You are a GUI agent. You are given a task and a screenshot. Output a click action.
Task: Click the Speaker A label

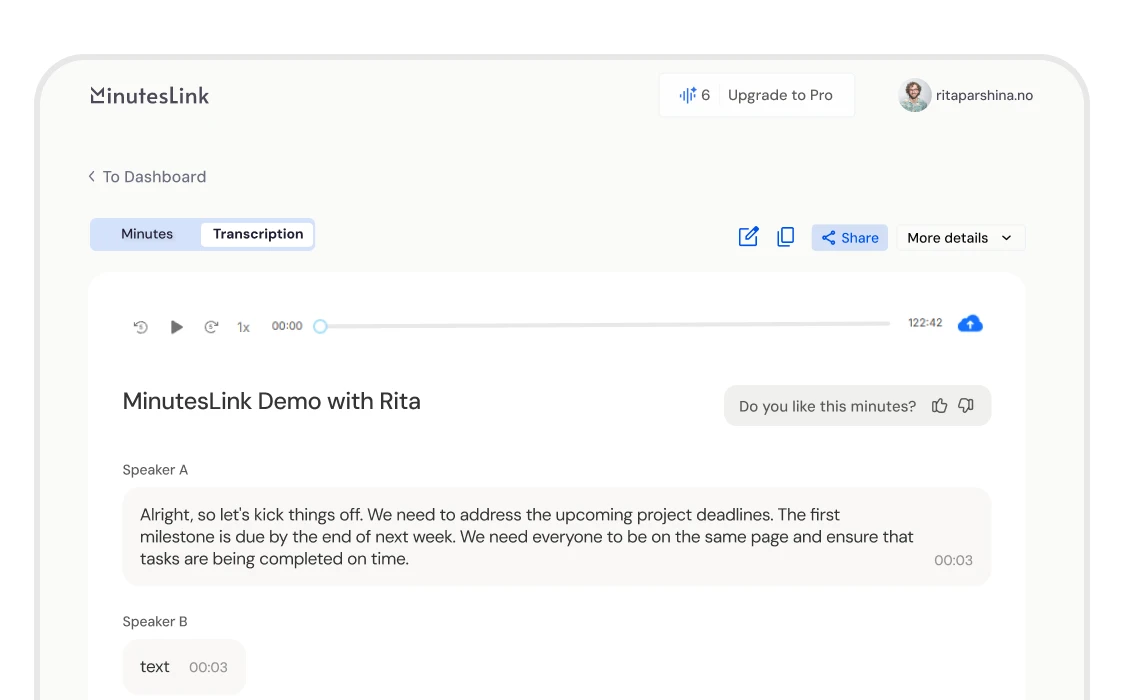(x=155, y=470)
